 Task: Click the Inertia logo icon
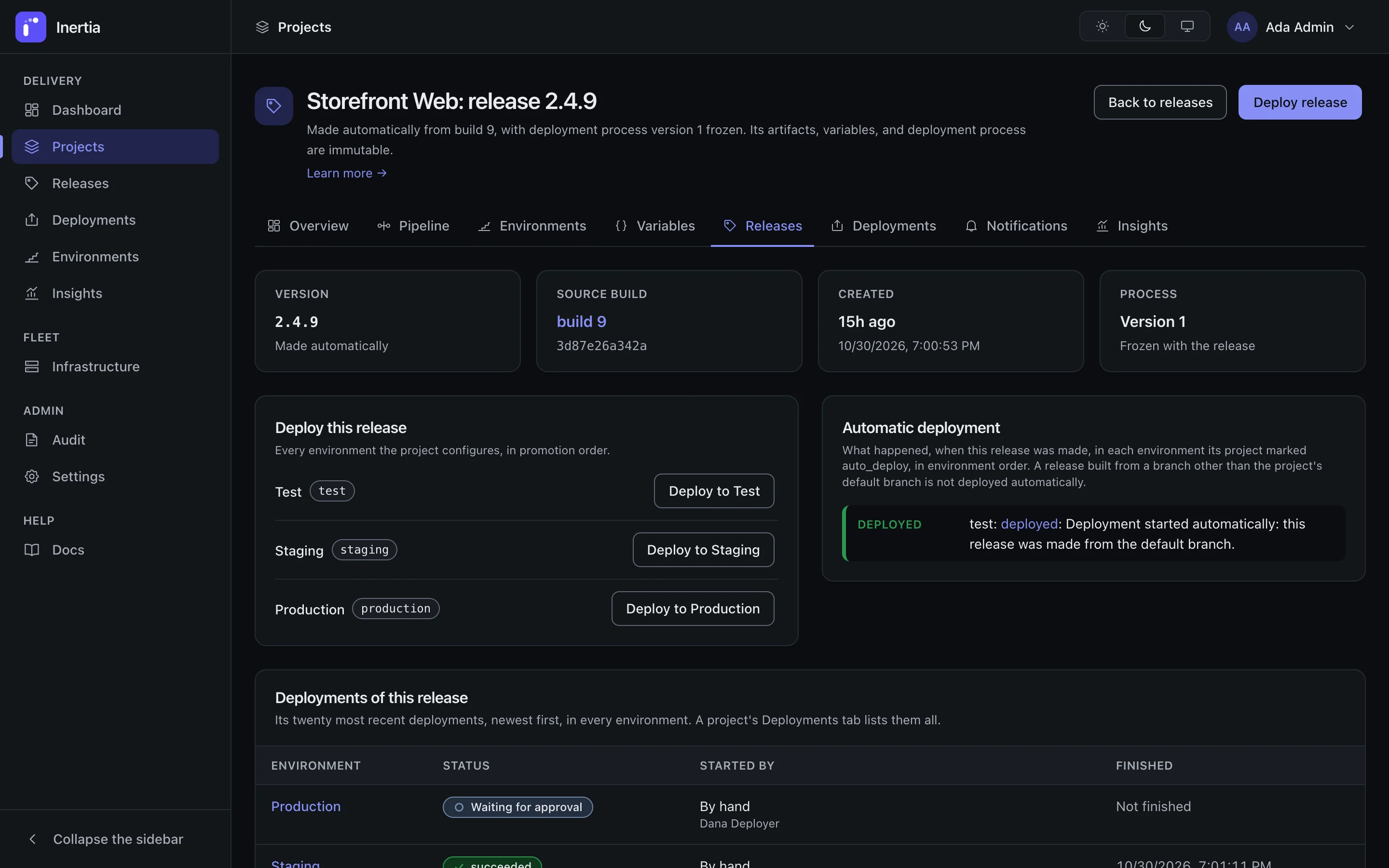point(30,27)
